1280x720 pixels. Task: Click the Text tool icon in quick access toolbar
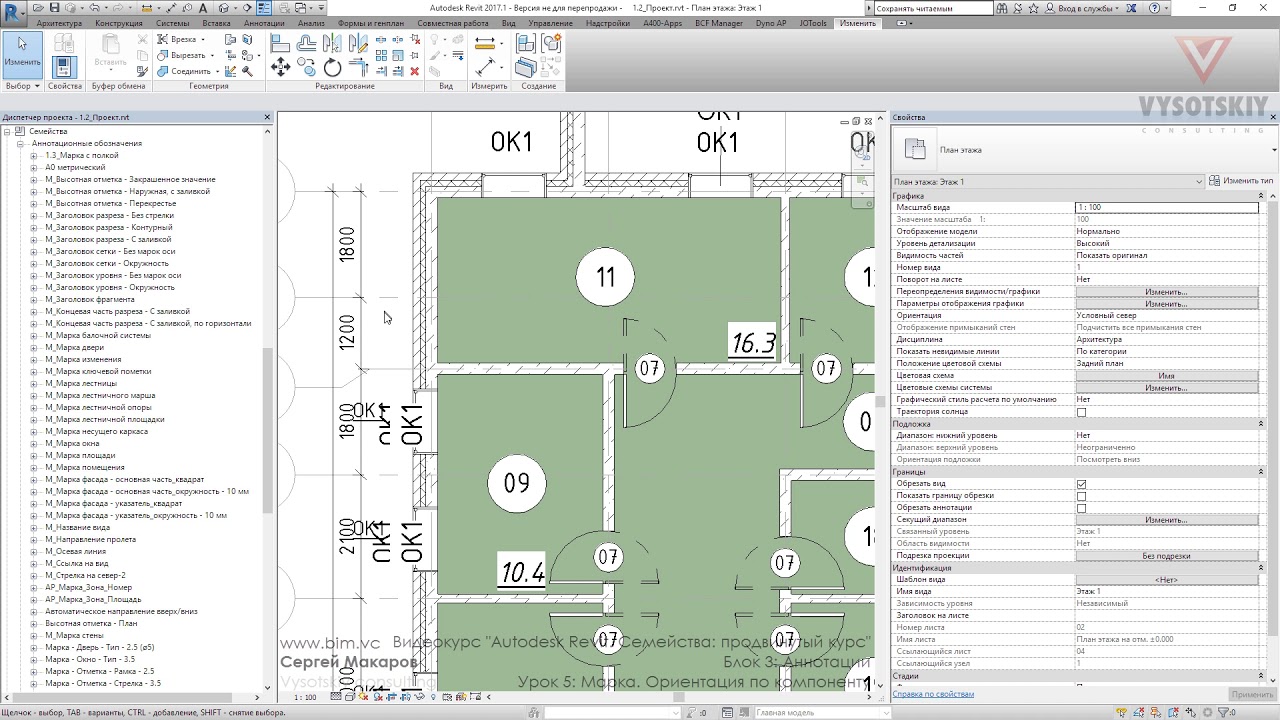[202, 8]
